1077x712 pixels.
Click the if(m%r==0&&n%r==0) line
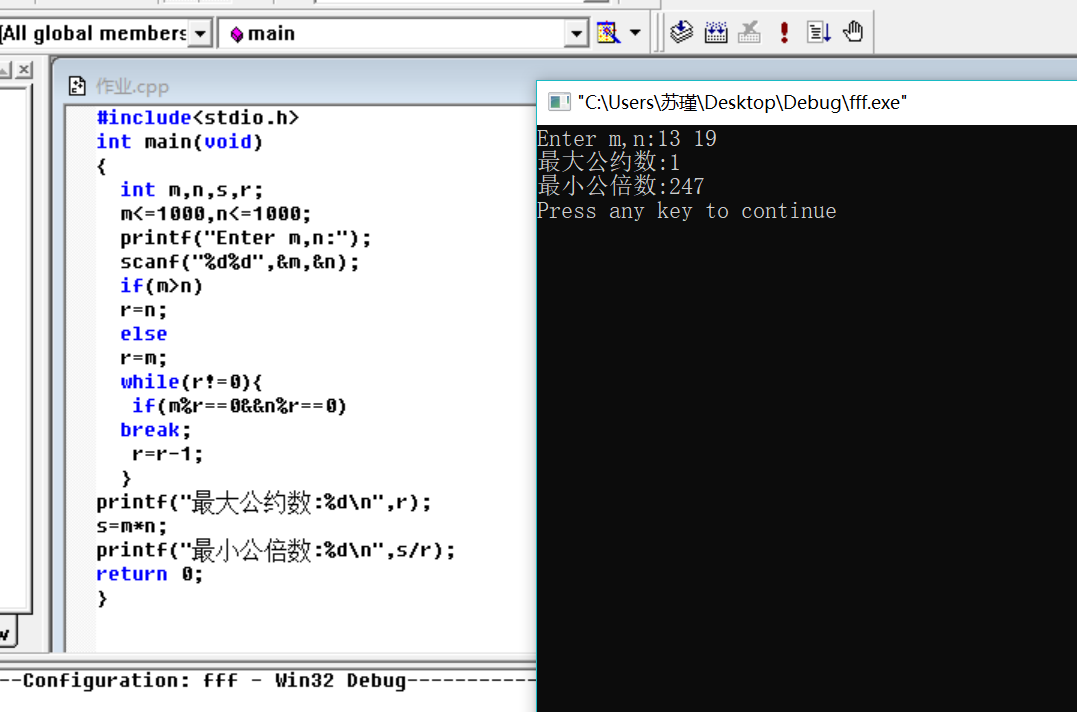pyautogui.click(x=240, y=406)
